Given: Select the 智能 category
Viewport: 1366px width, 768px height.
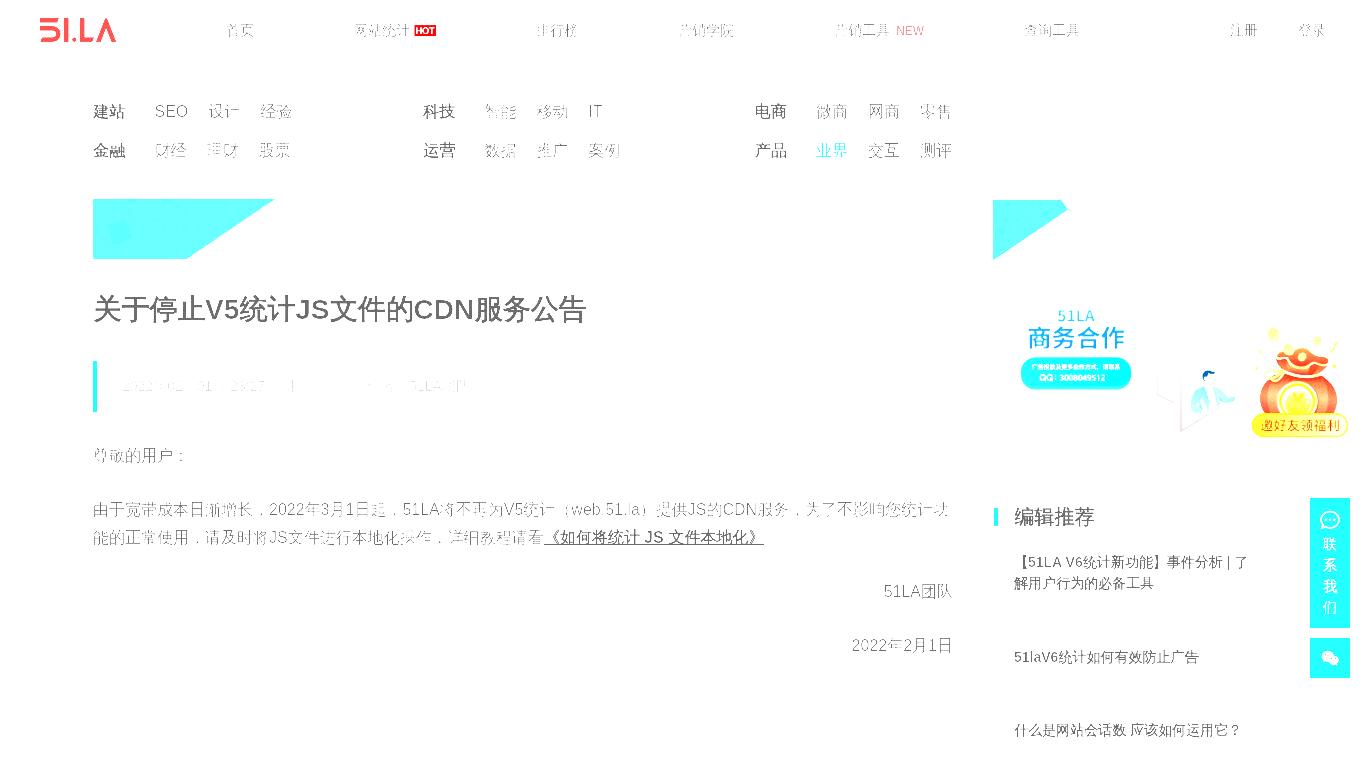Looking at the screenshot, I should coord(501,111).
